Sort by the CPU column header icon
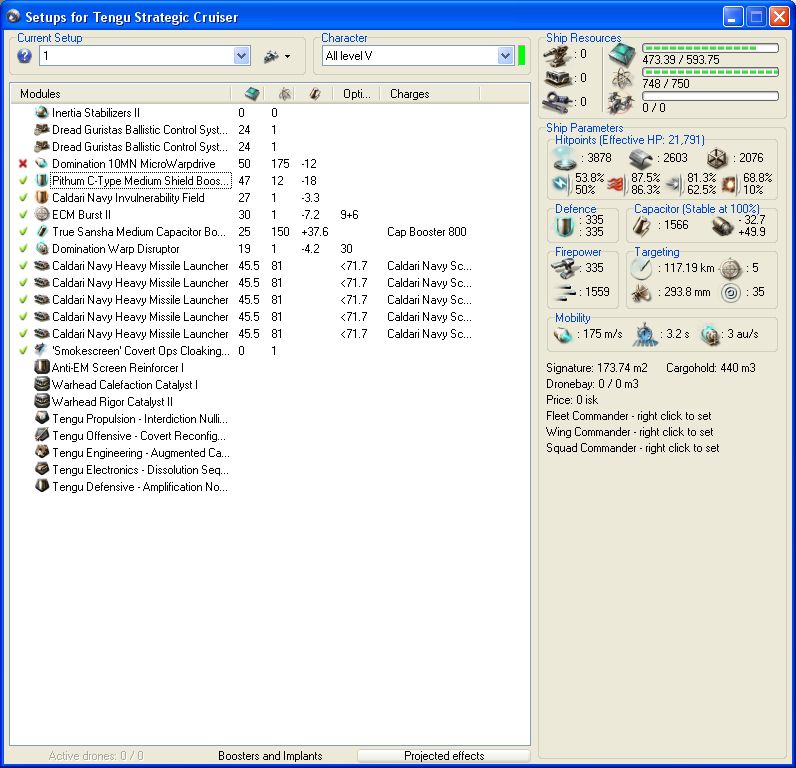Screen dimensions: 796x768 252,94
